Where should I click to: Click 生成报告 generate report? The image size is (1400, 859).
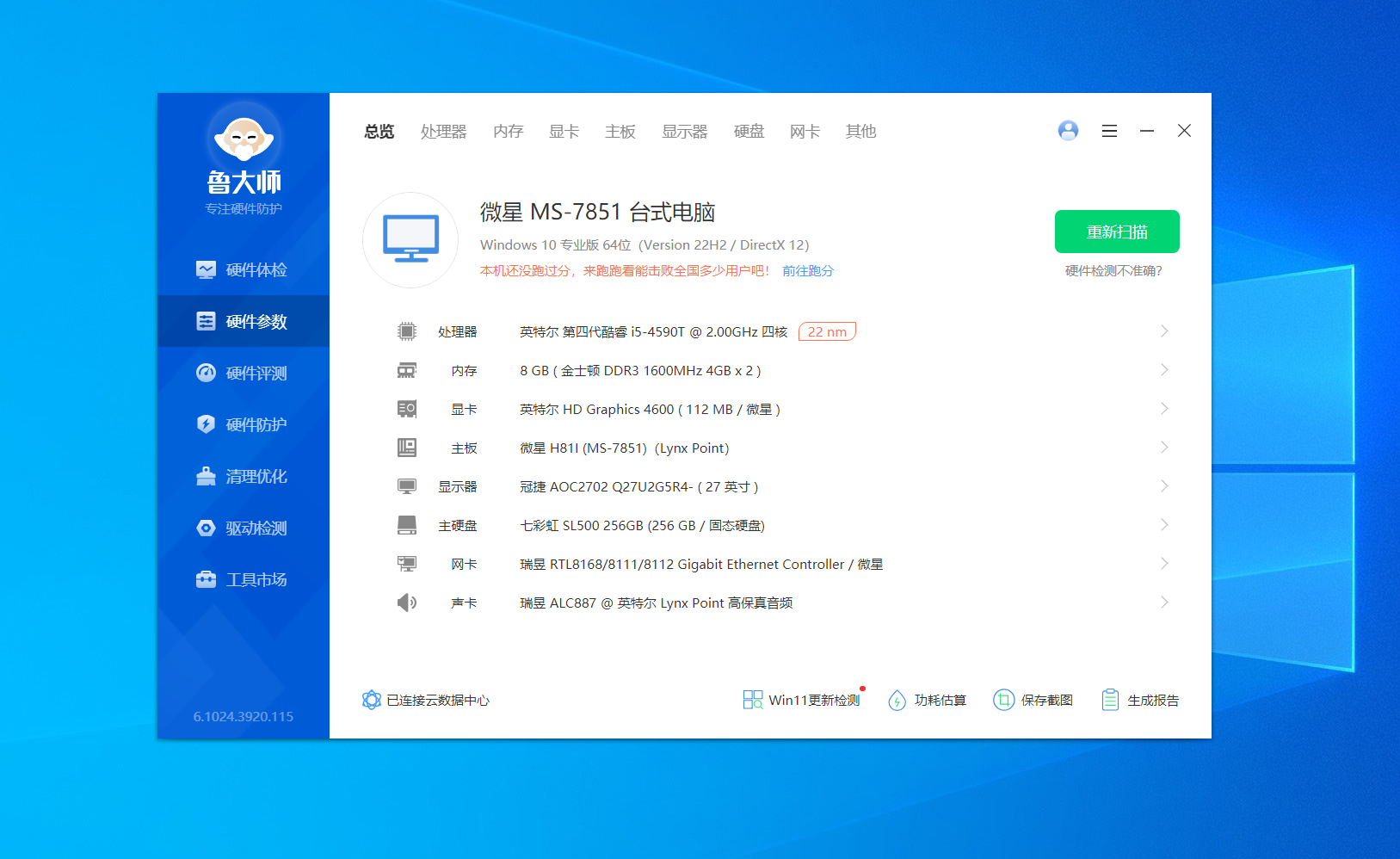(x=1140, y=700)
